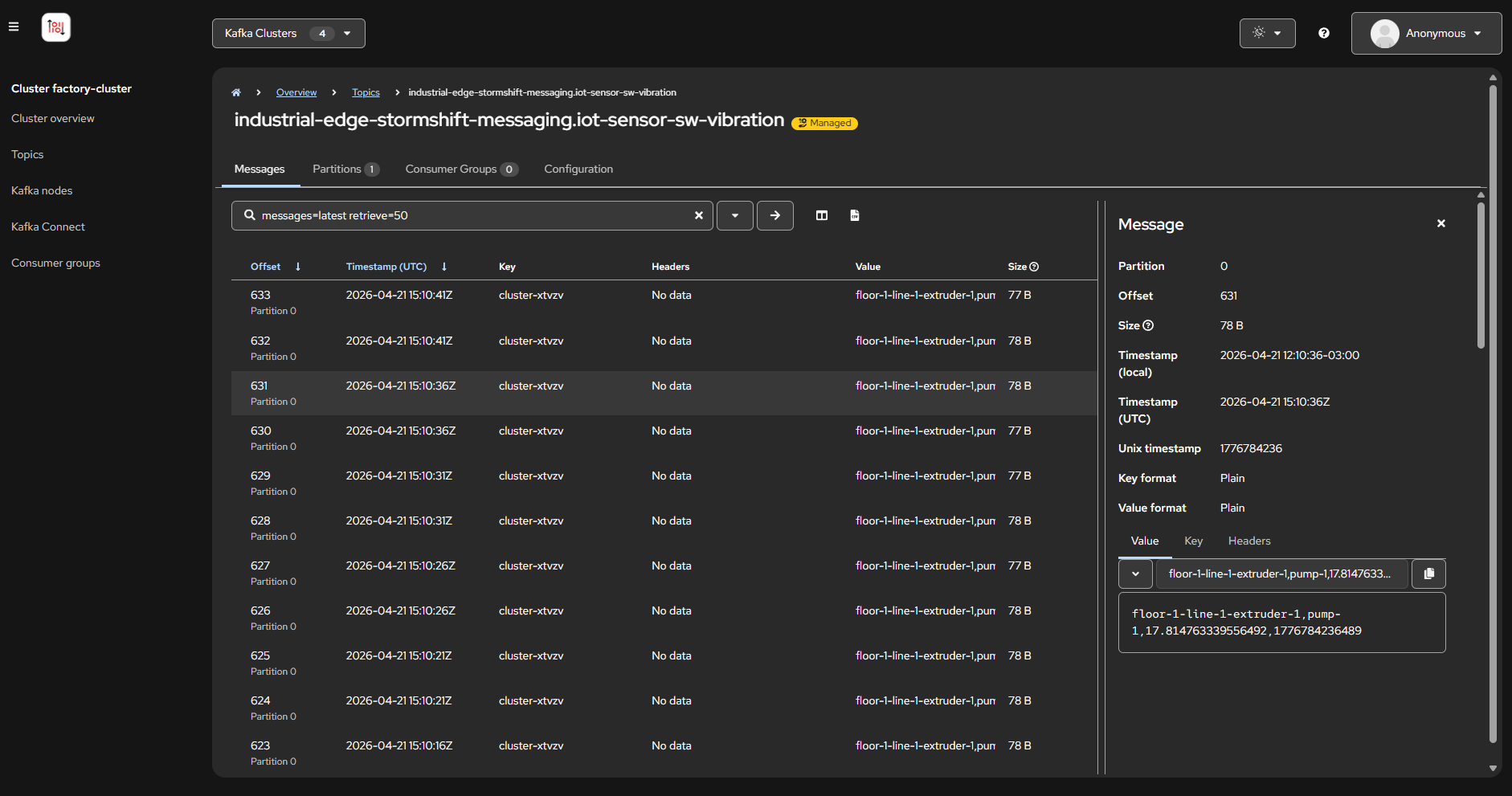Show Size help in Message panel
Viewport: 1512px width, 796px height.
point(1148,325)
